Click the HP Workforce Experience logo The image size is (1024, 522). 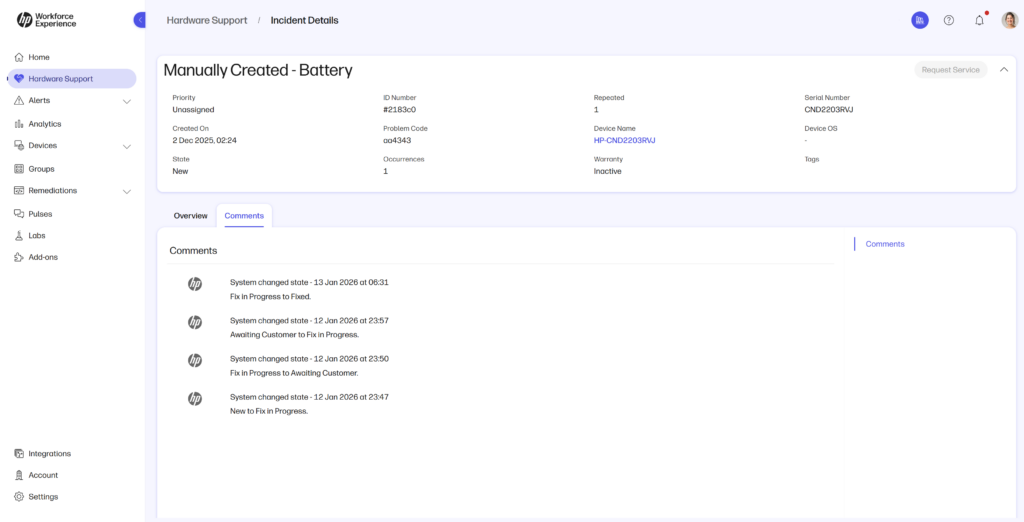[x=46, y=20]
